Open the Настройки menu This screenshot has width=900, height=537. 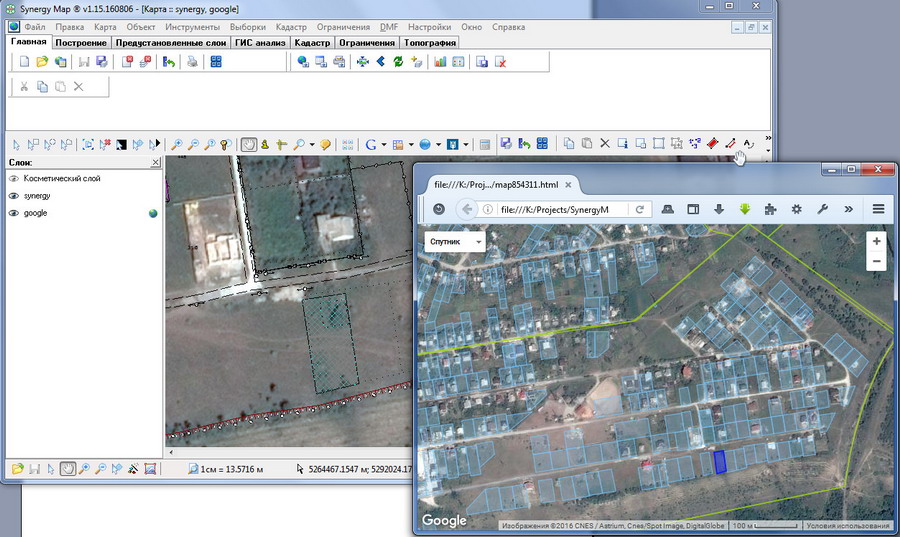[429, 27]
